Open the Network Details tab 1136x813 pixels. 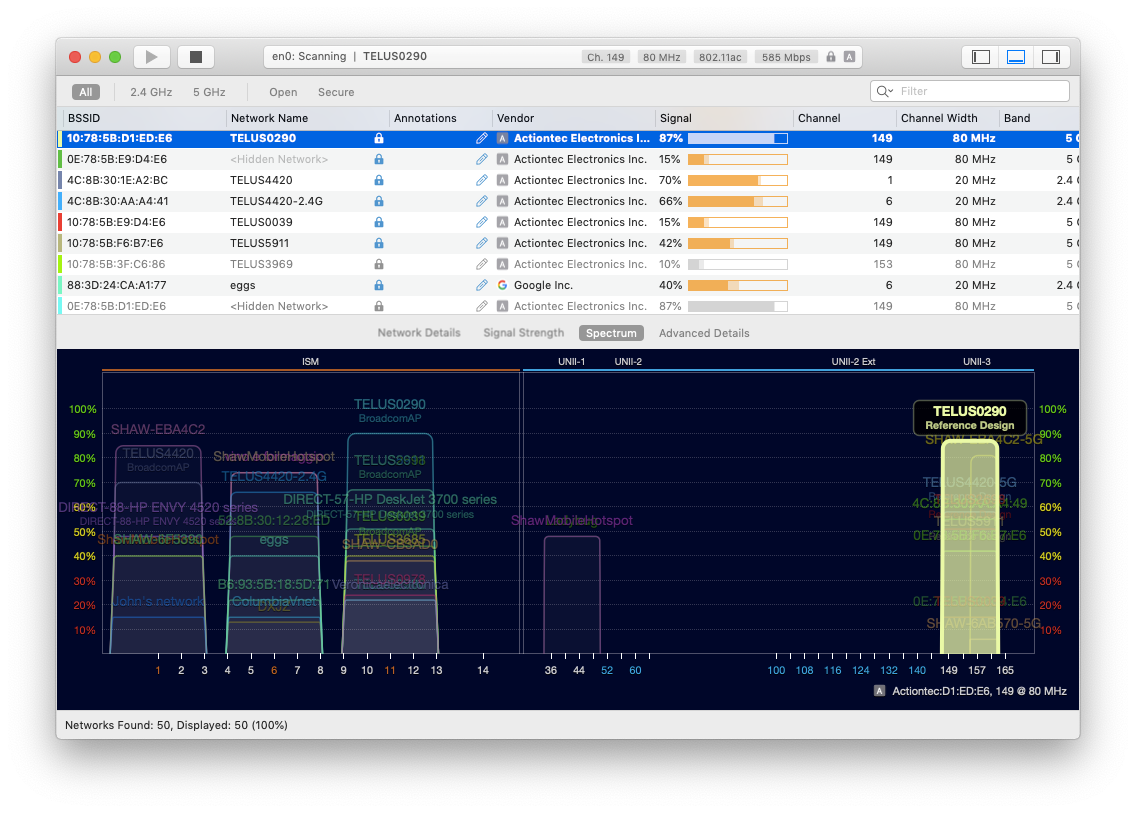[419, 333]
